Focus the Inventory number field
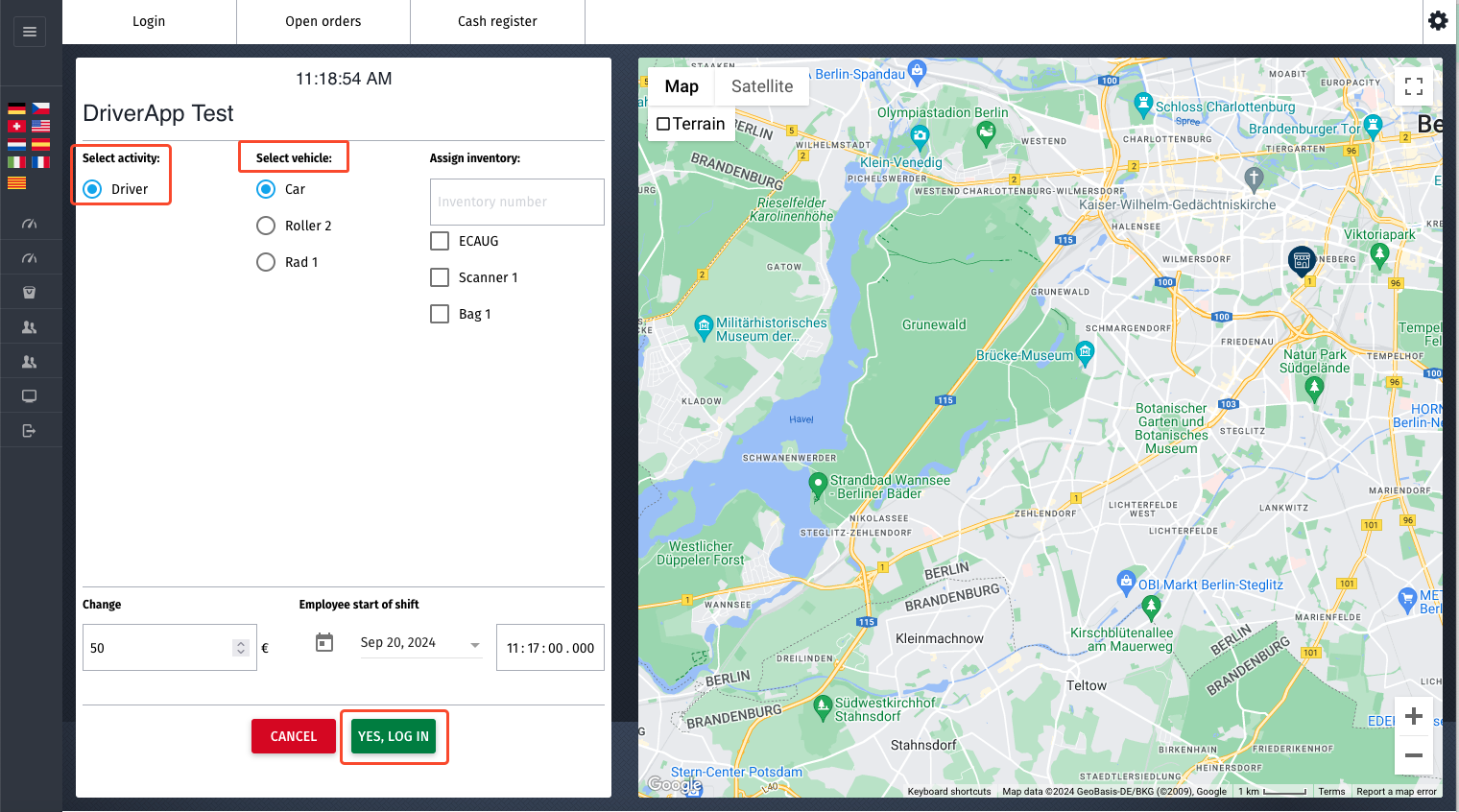Screen dimensions: 1459x812 [x=517, y=202]
